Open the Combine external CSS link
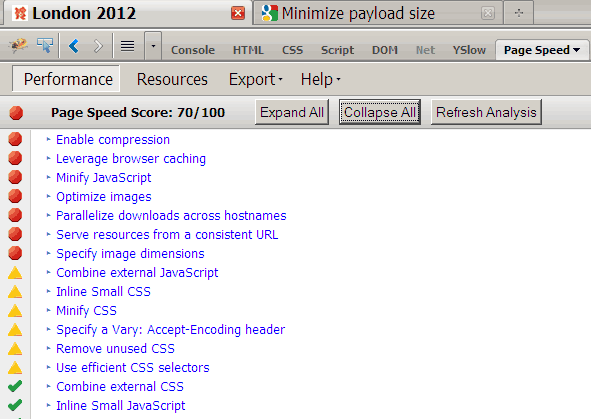The width and height of the screenshot is (591, 419). point(120,387)
